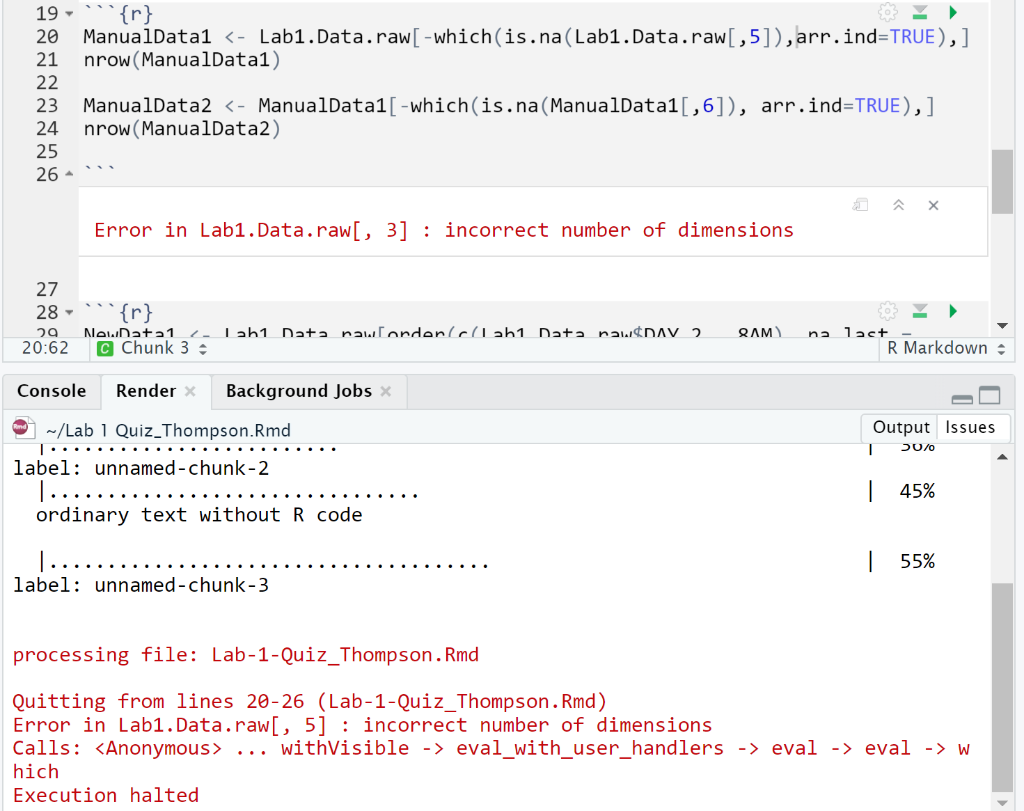
Task: Show chunk output in new window
Action: point(861,205)
